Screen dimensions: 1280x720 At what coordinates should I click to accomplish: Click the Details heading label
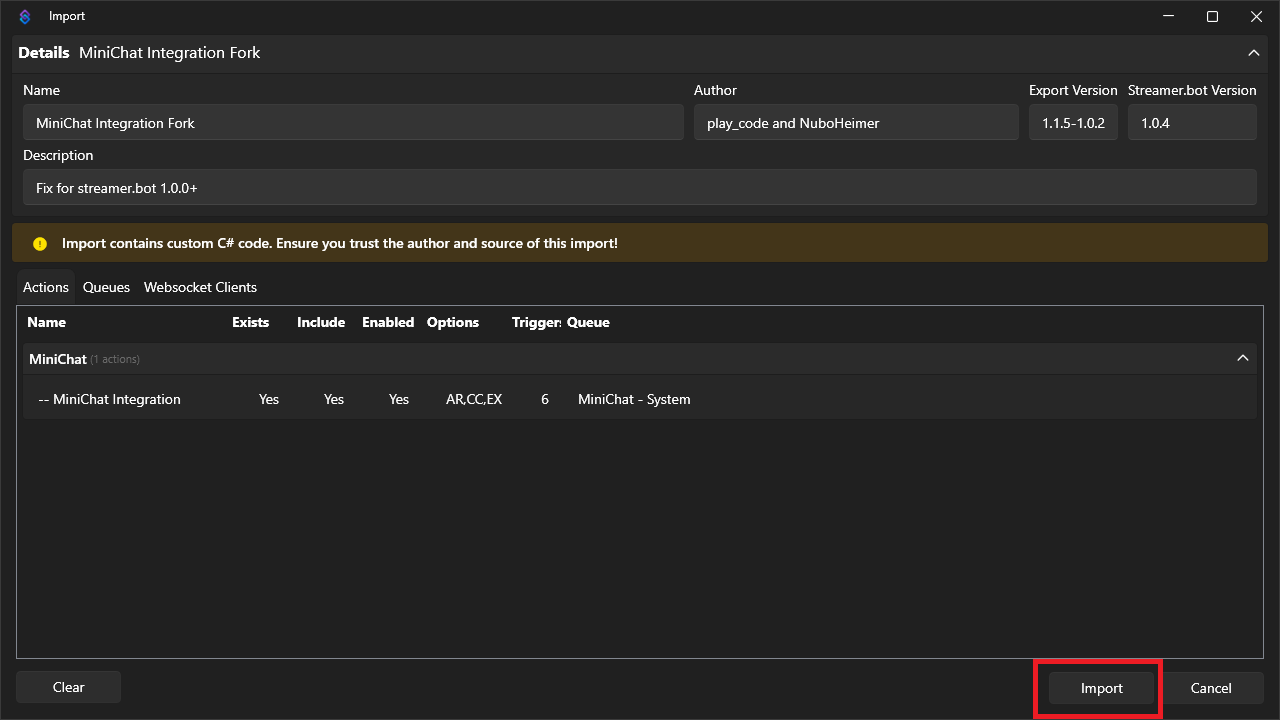44,52
